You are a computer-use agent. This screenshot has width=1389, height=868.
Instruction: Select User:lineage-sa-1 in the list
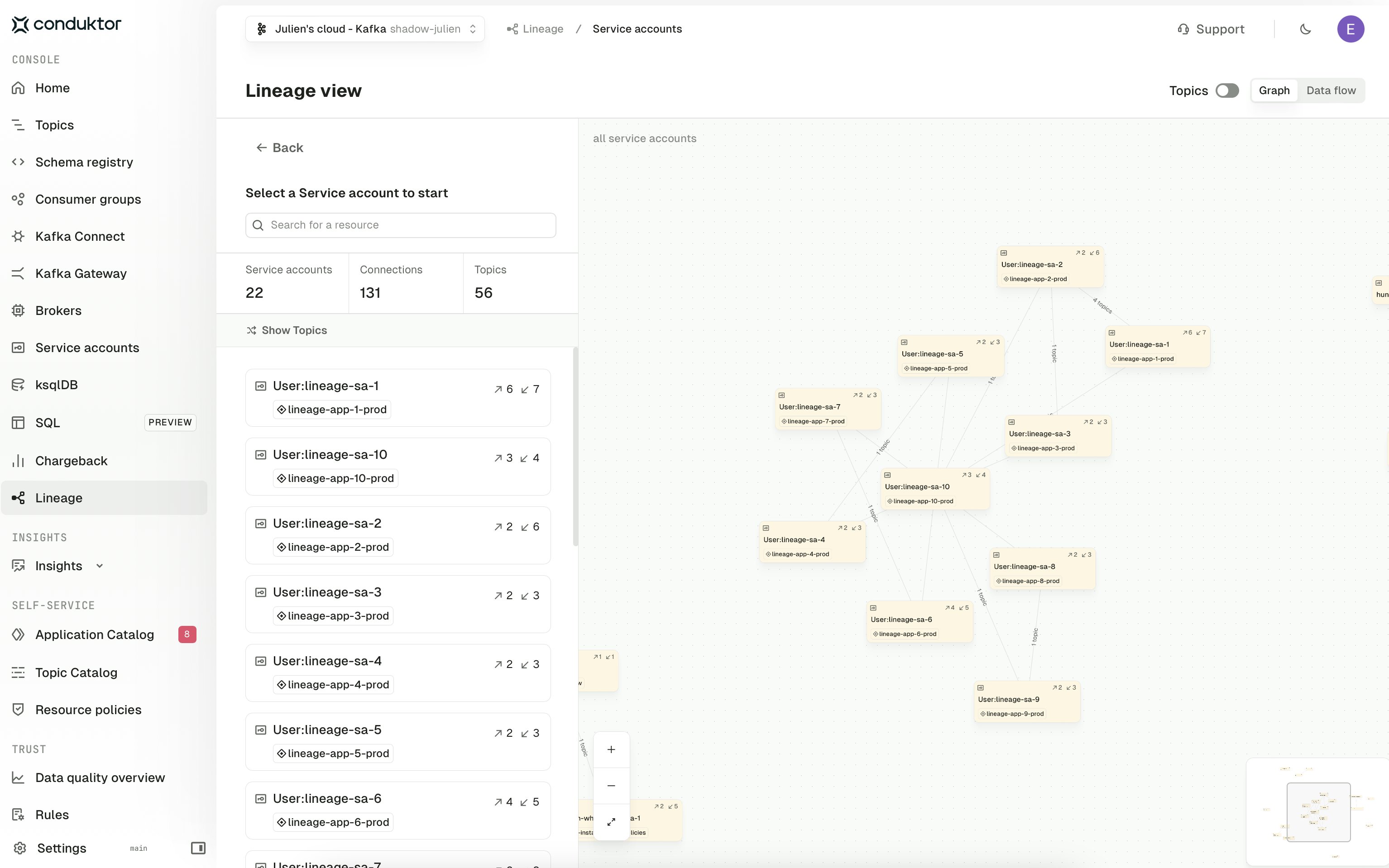pos(398,398)
